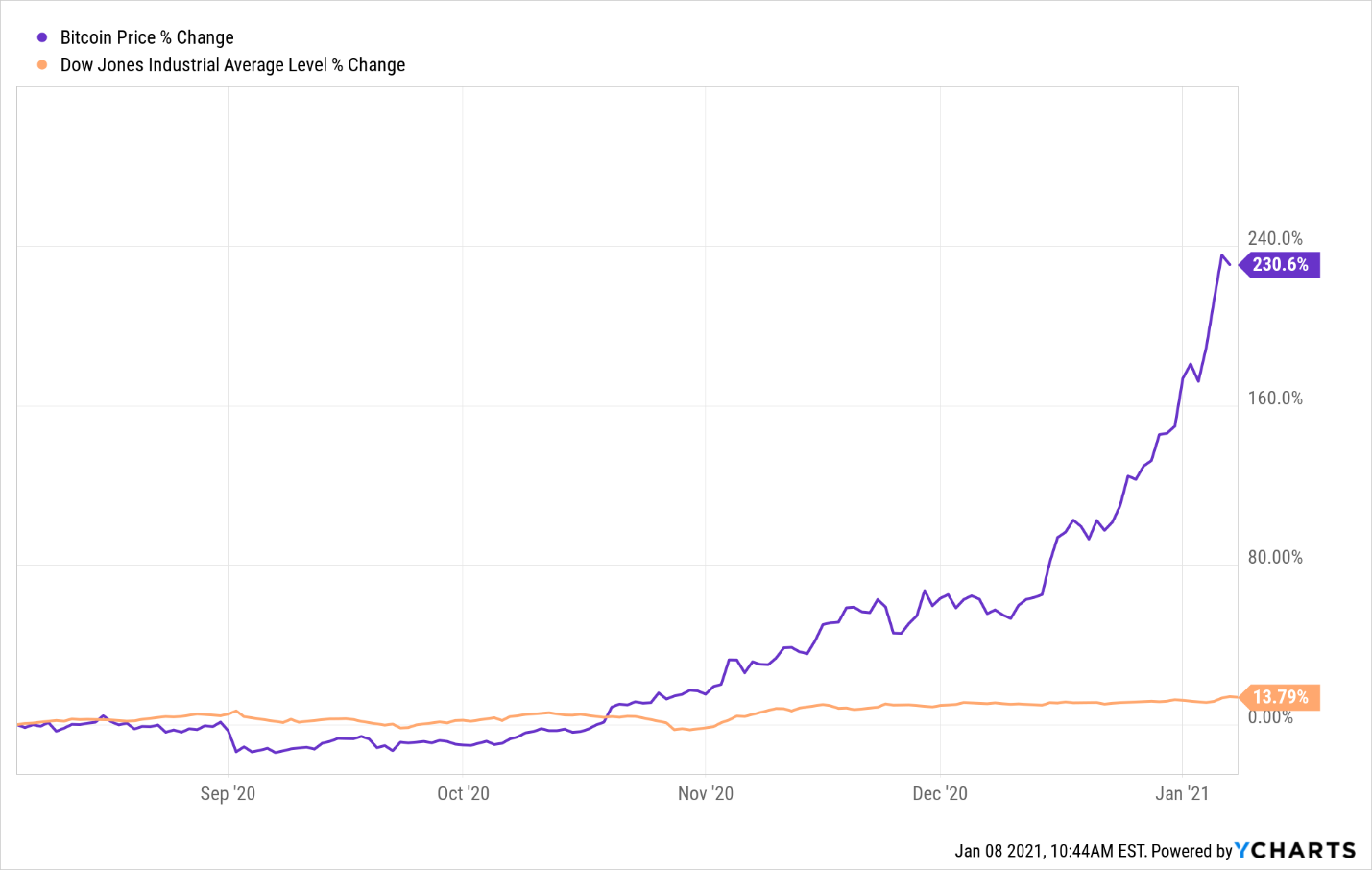Image resolution: width=1372 pixels, height=870 pixels.
Task: Open the YCharts logo link
Action: (x=1295, y=850)
